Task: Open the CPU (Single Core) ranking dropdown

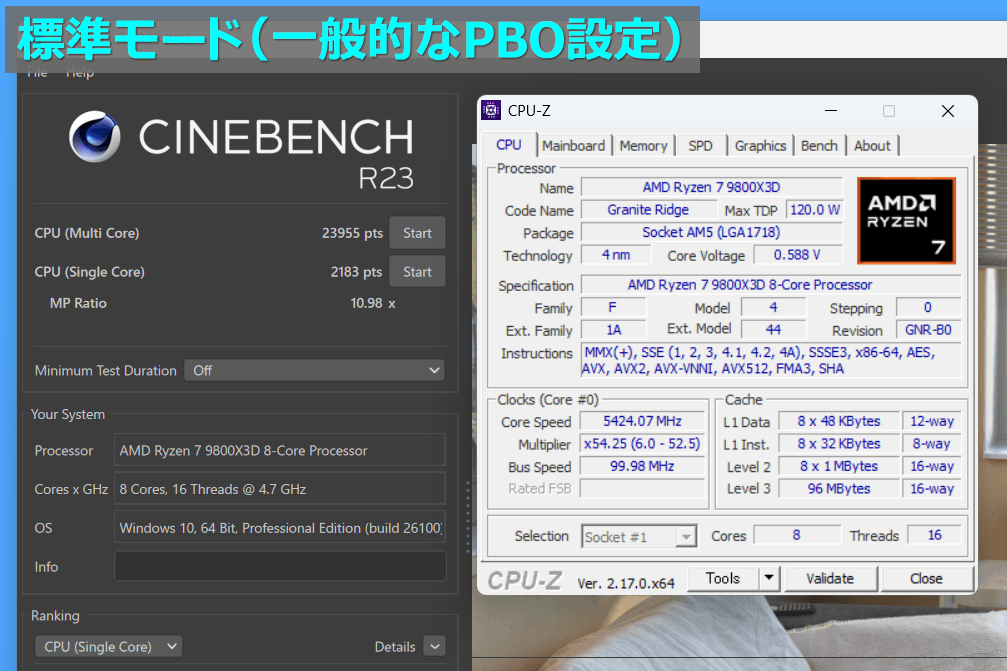Action: click(108, 647)
